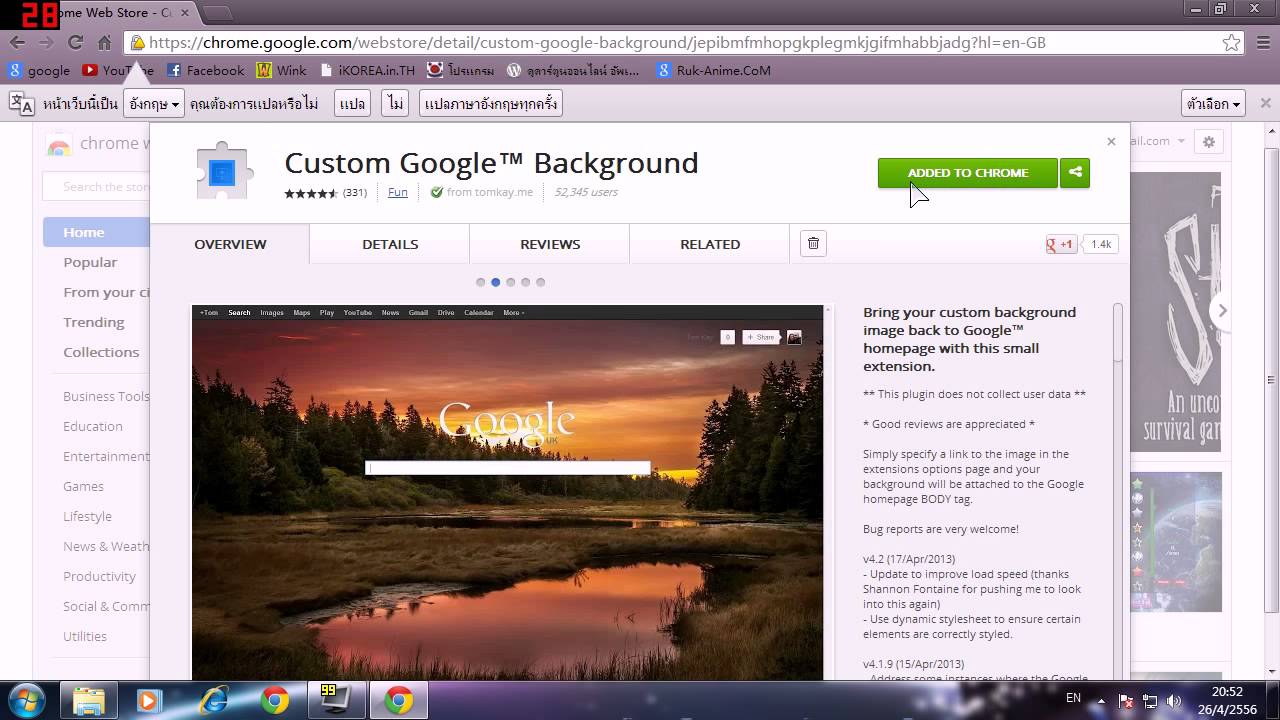Click the trash can remove icon
1280x720 pixels.
[813, 244]
